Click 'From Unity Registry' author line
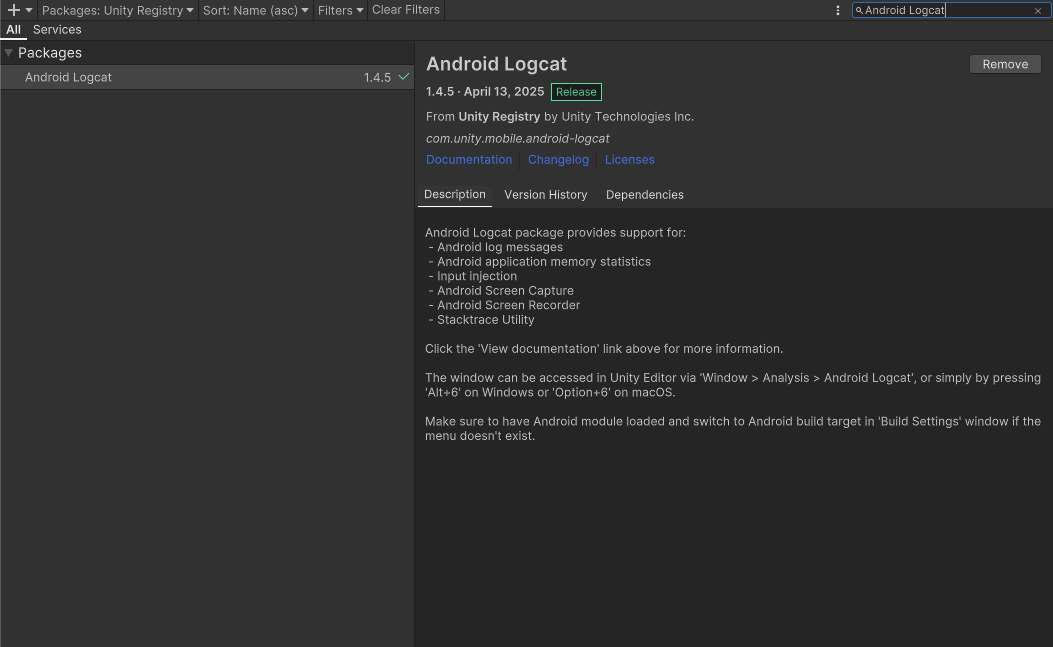This screenshot has width=1053, height=647. pos(559,117)
